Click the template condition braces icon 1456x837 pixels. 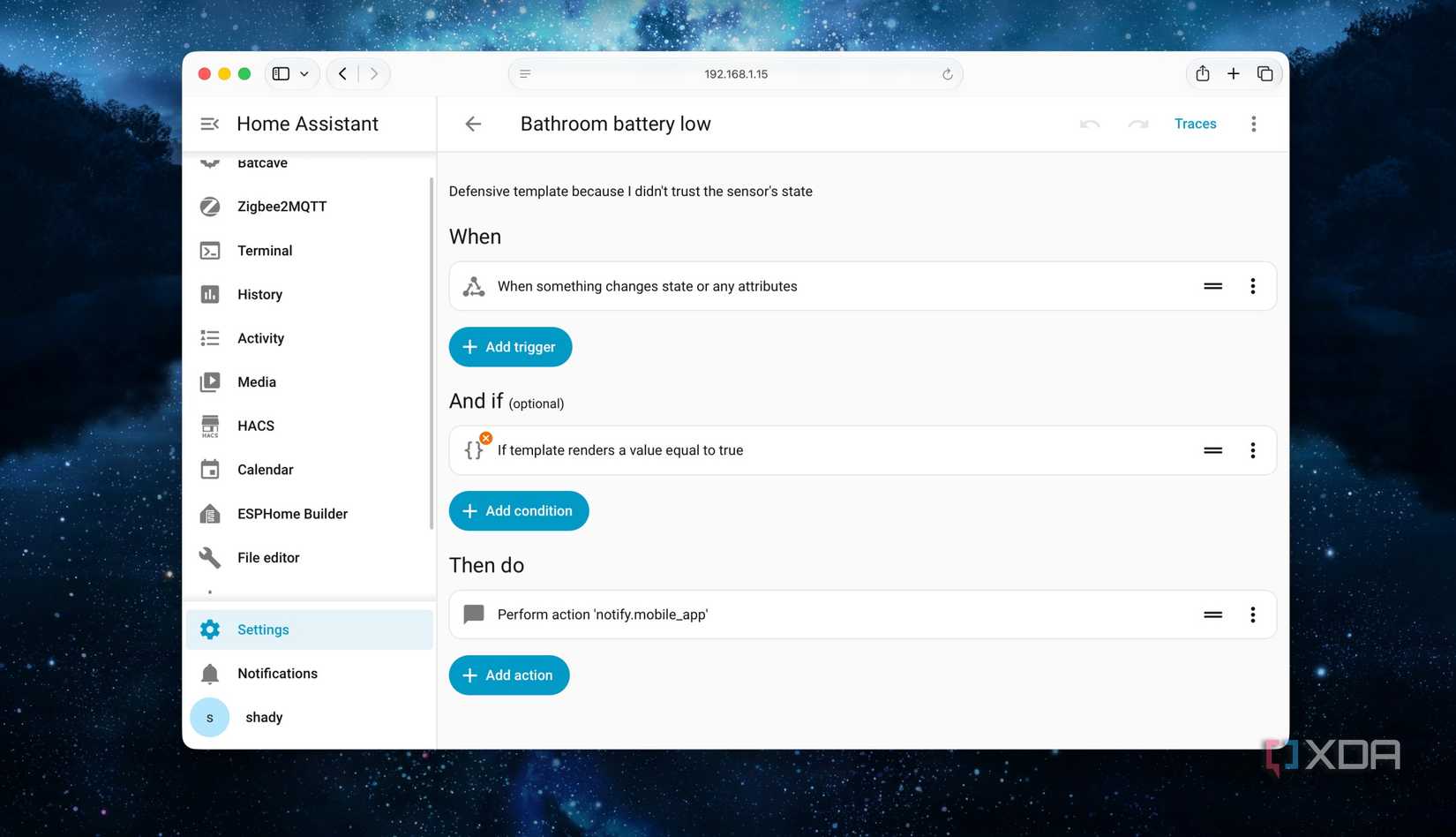click(474, 450)
